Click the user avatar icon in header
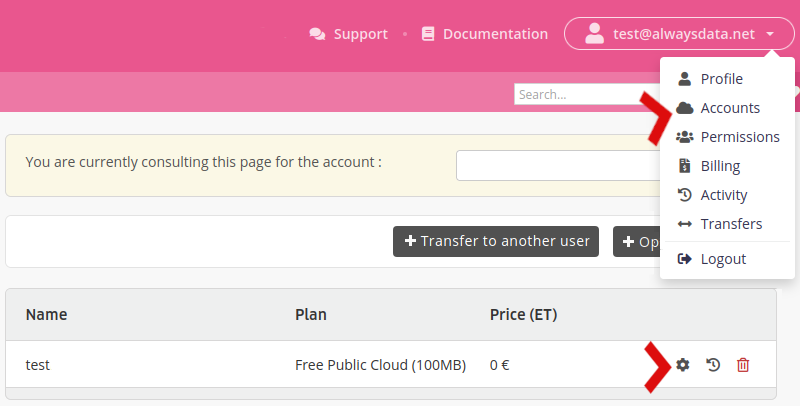The width and height of the screenshot is (800, 406). tap(594, 34)
